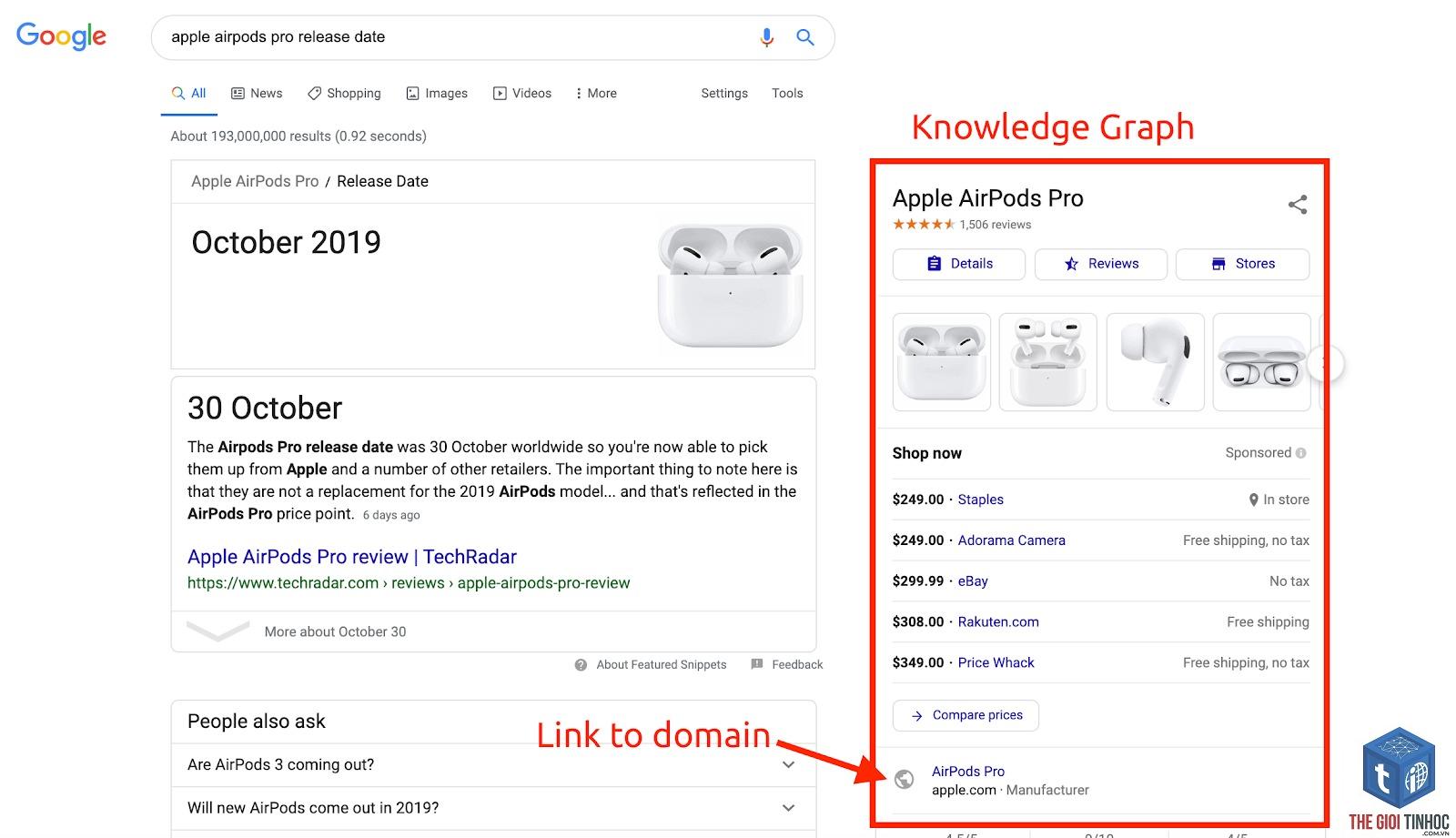Click the blue search magnifier icon
This screenshot has height=838, width=1456.
click(x=804, y=37)
